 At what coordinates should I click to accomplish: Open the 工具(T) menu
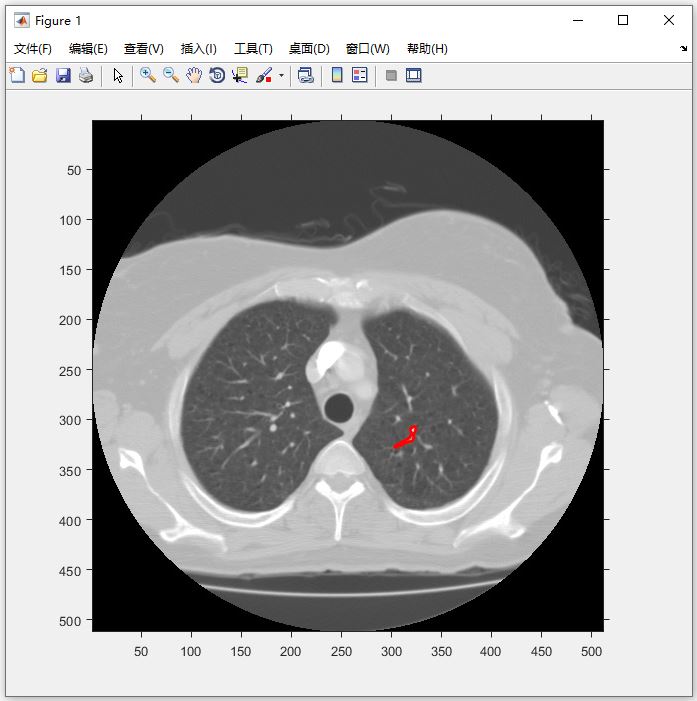(x=253, y=48)
